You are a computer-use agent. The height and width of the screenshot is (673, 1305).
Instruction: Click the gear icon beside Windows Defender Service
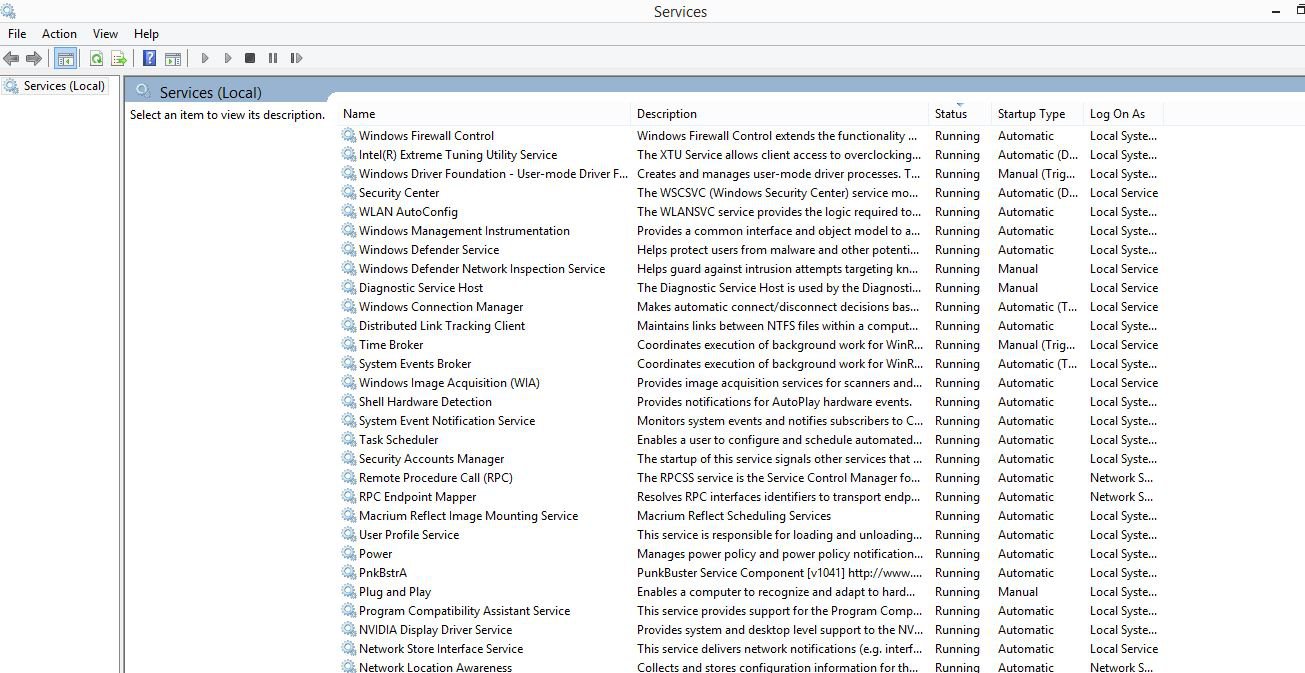(x=349, y=250)
